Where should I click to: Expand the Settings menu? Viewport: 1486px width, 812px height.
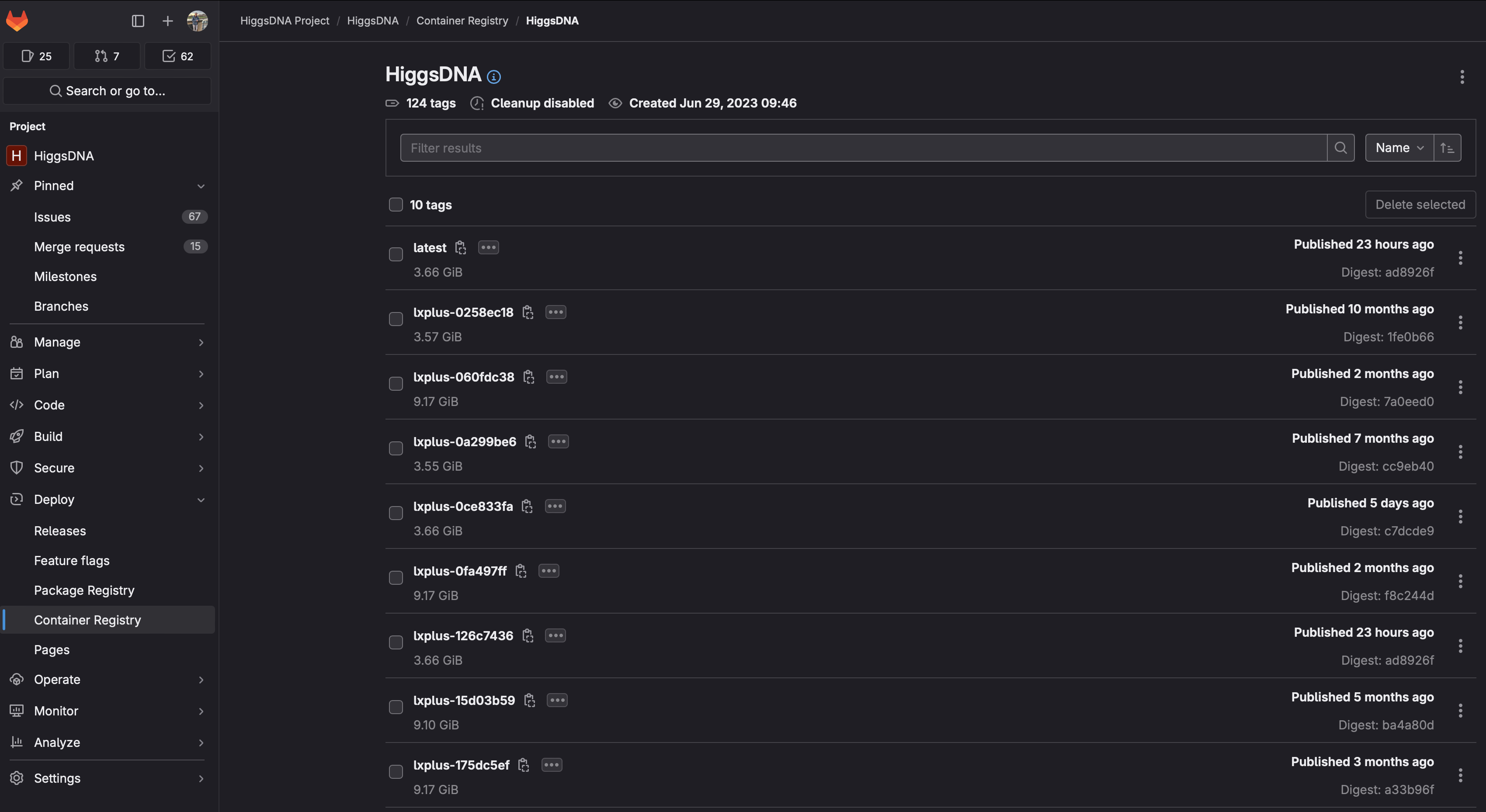107,778
